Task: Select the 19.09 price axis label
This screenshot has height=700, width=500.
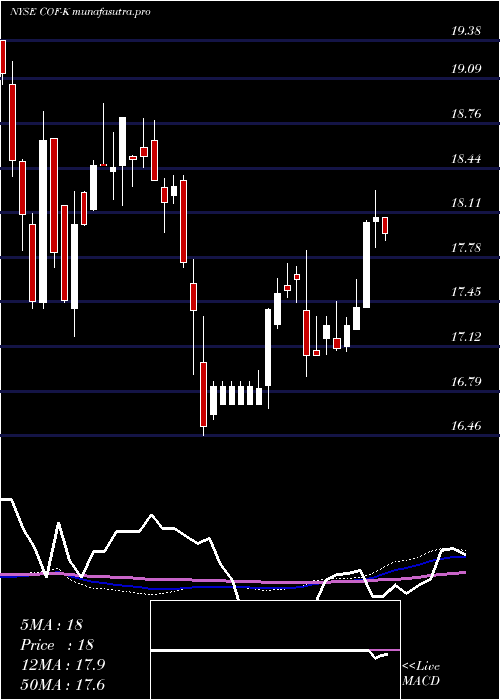Action: coord(466,69)
